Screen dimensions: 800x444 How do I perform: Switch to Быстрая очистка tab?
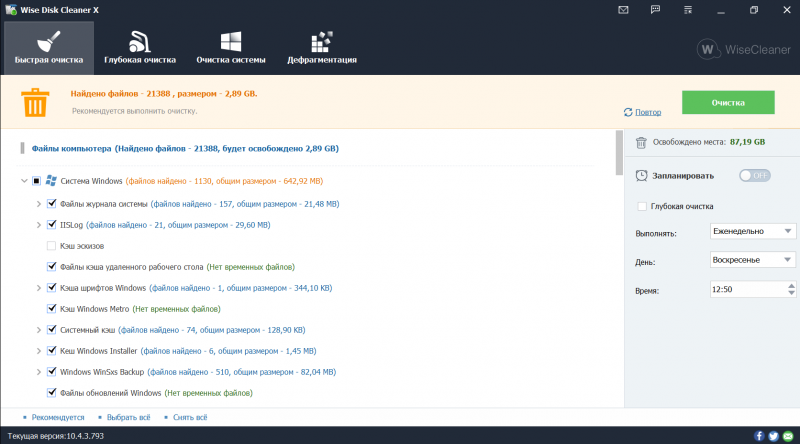click(49, 48)
